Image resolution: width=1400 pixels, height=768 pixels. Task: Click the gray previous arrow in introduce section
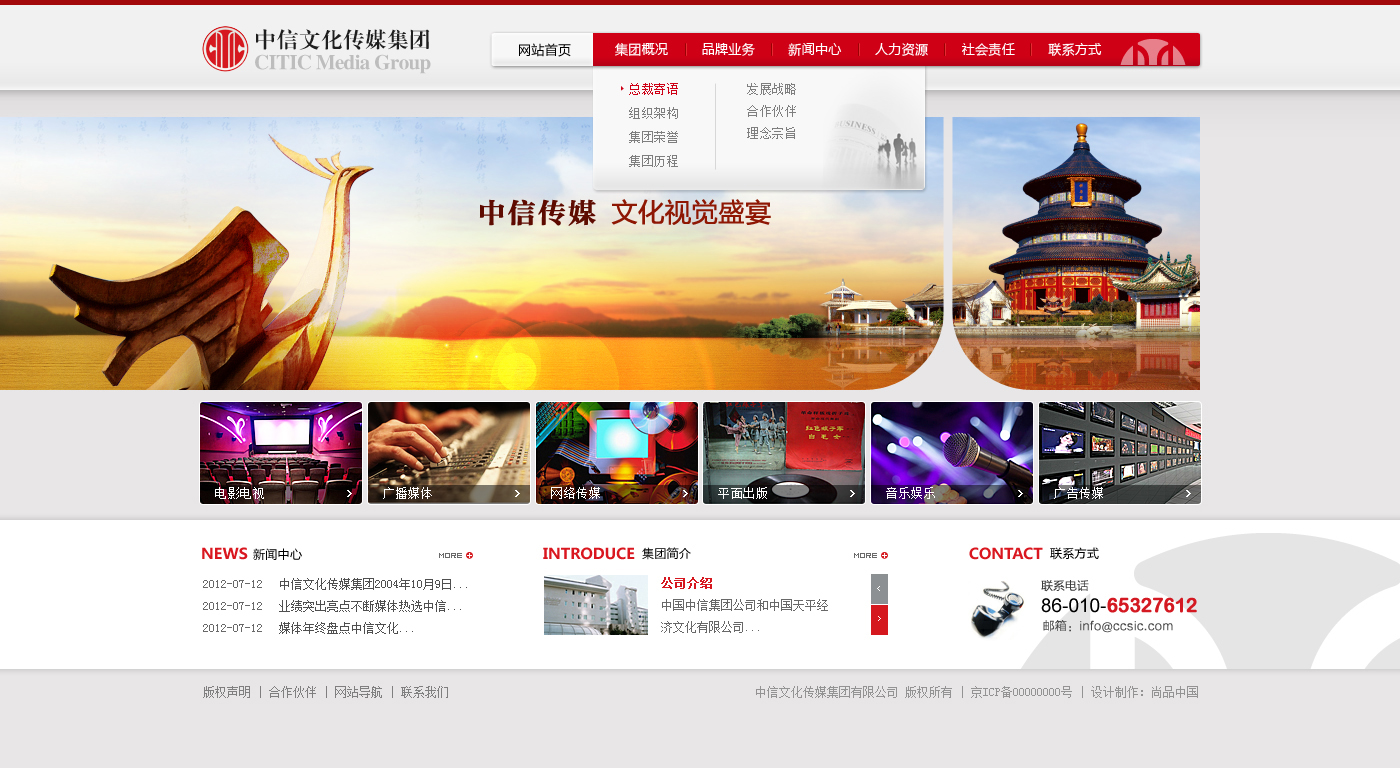[879, 589]
